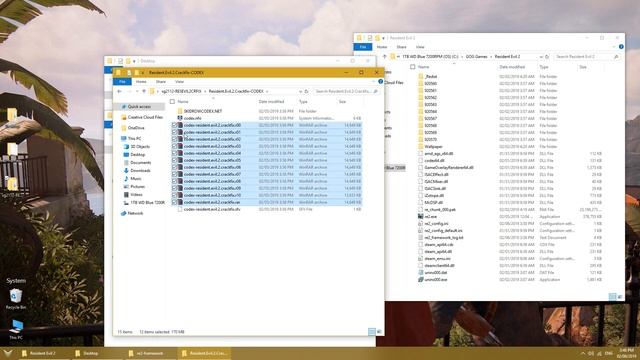Image resolution: width=640 pixels, height=360 pixels.
Task: Click the OneDrive icon in the sidebar
Action: click(x=123, y=128)
